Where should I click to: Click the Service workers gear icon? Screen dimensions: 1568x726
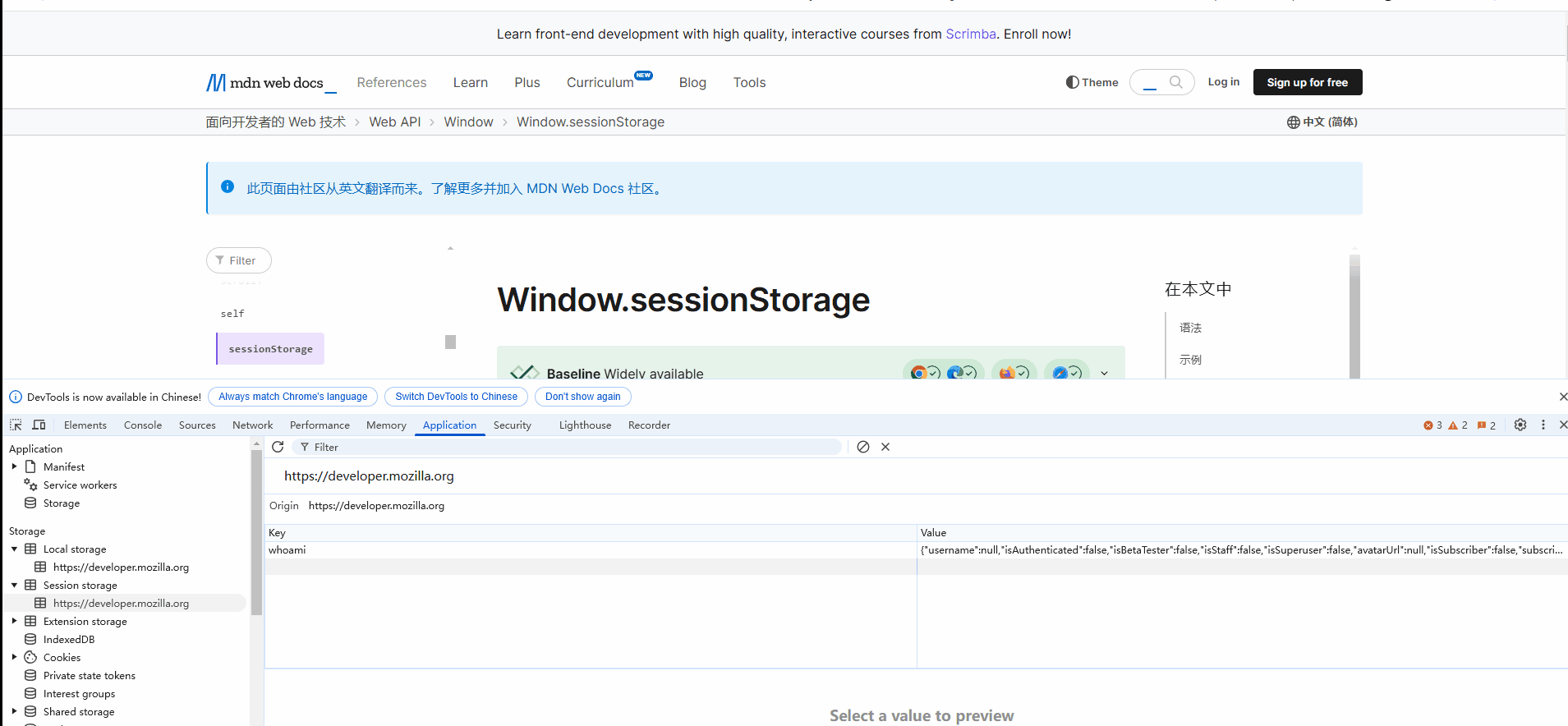[x=30, y=485]
